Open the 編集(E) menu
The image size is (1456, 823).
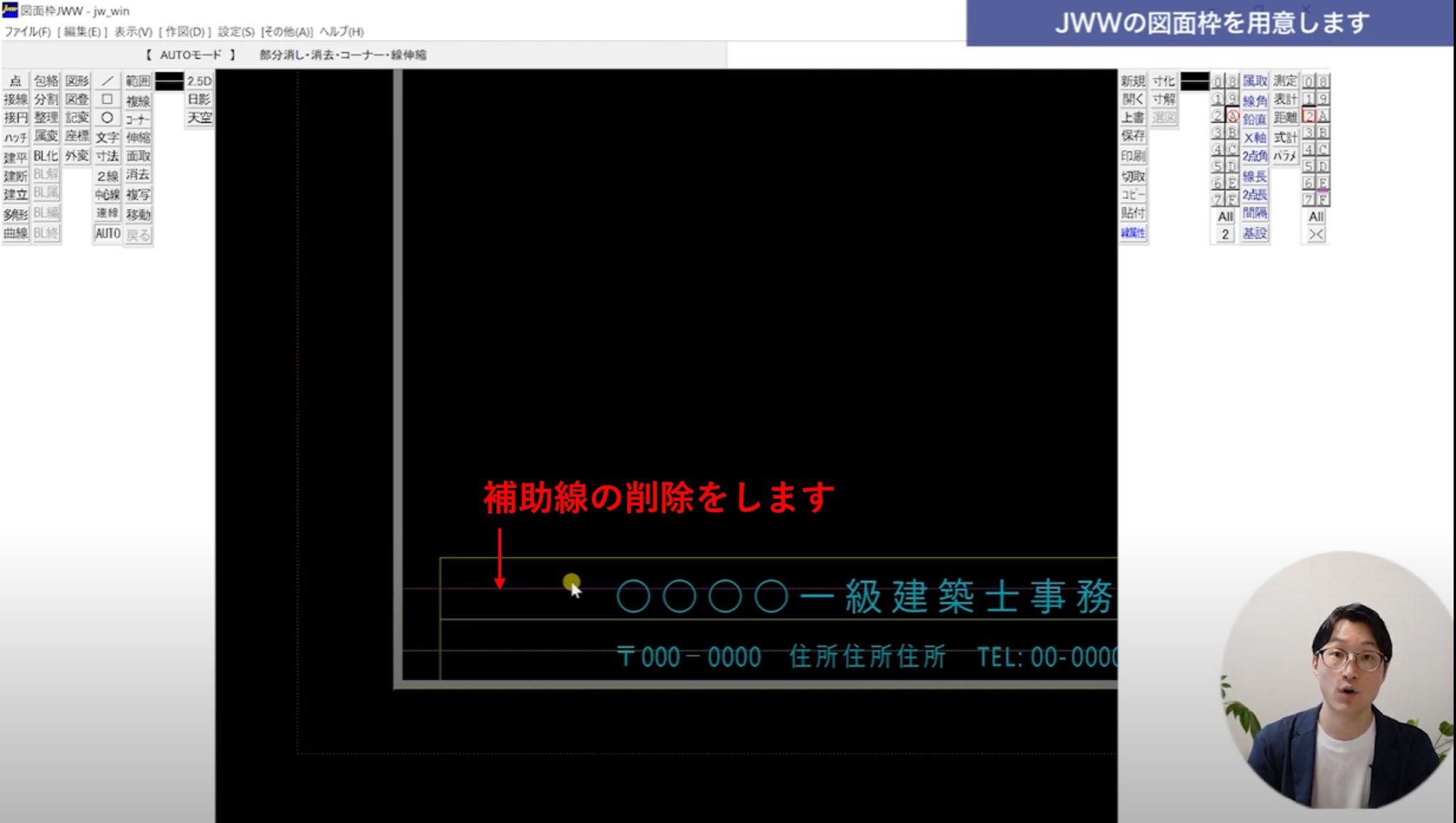(x=83, y=32)
